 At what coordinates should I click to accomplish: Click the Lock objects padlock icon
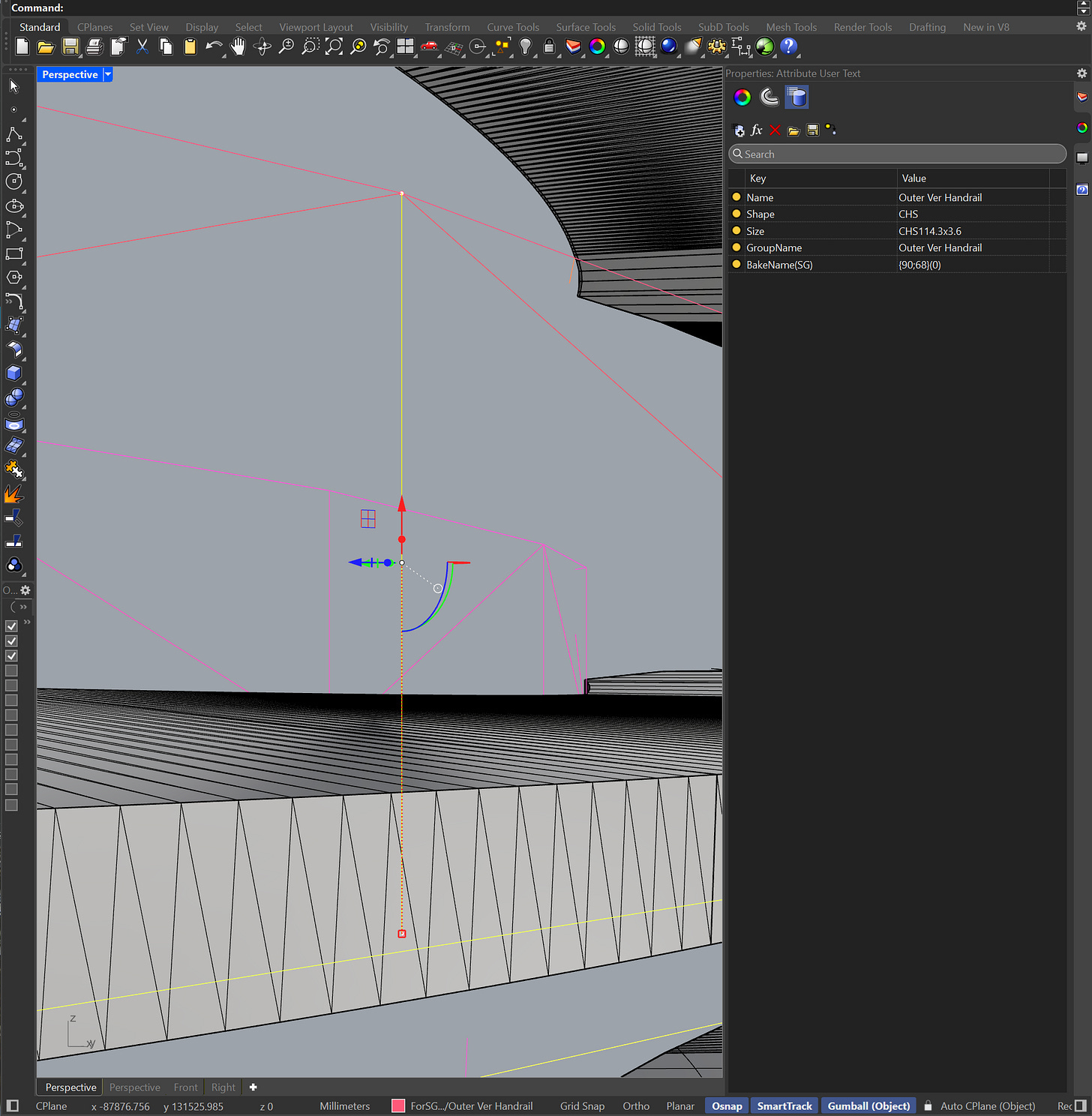pos(549,46)
